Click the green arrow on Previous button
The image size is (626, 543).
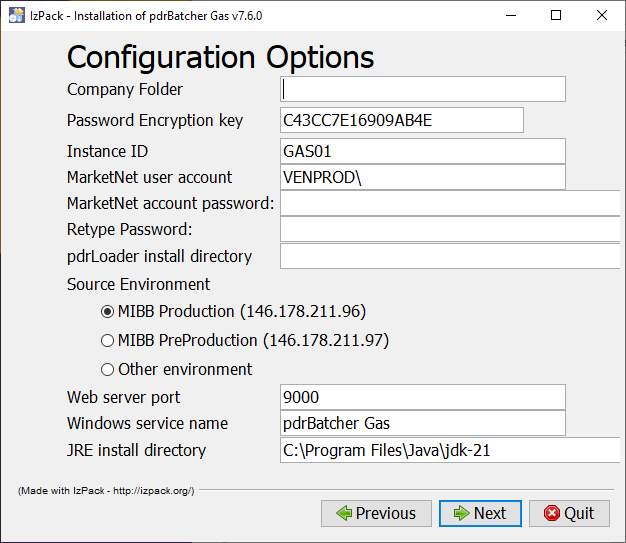point(344,513)
